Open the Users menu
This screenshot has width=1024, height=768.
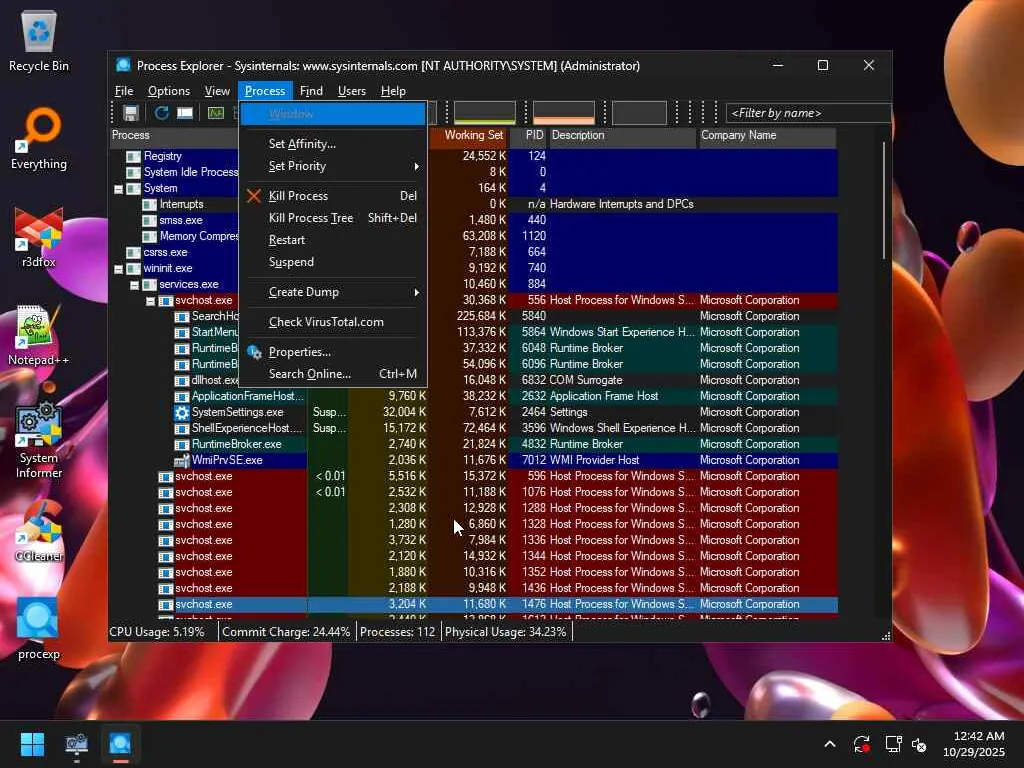351,91
